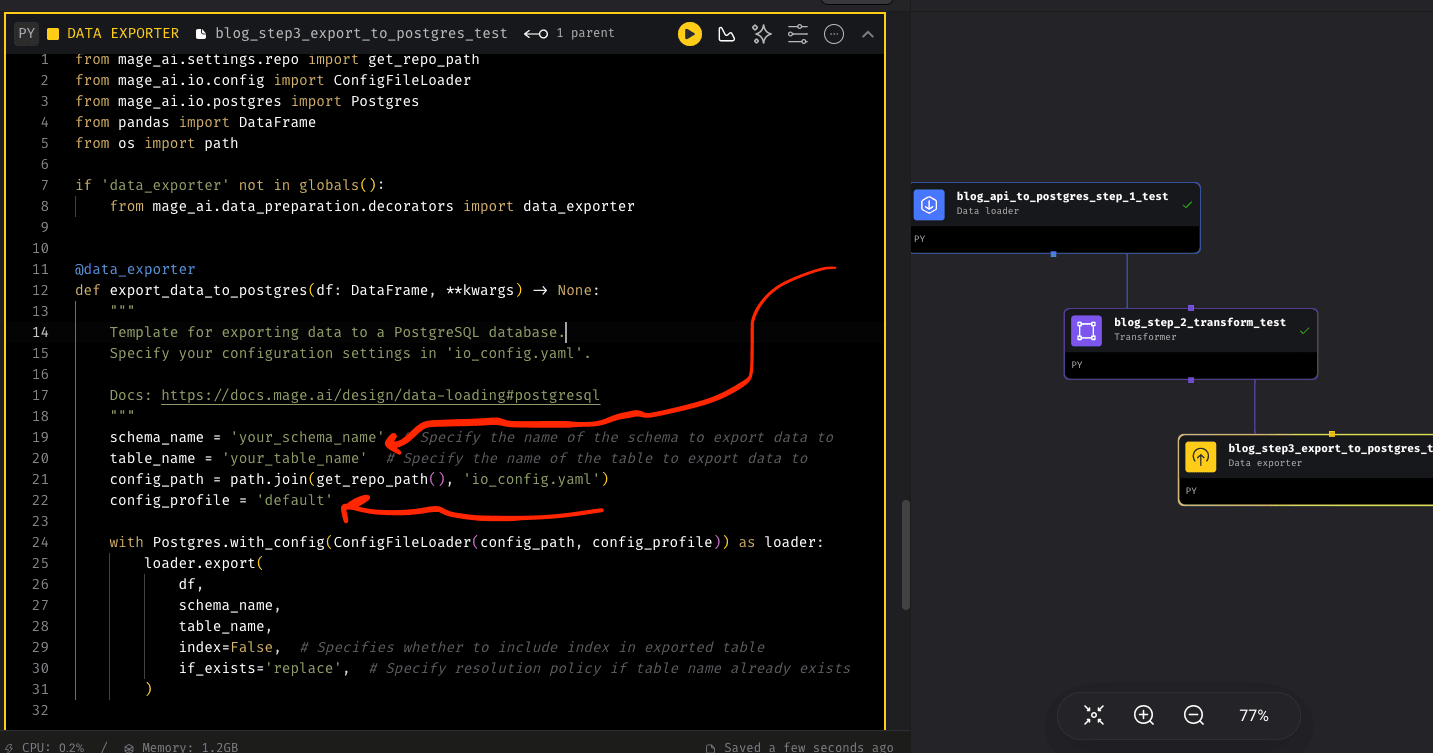Click the yellow block color square
This screenshot has height=753, width=1433.
coord(53,33)
